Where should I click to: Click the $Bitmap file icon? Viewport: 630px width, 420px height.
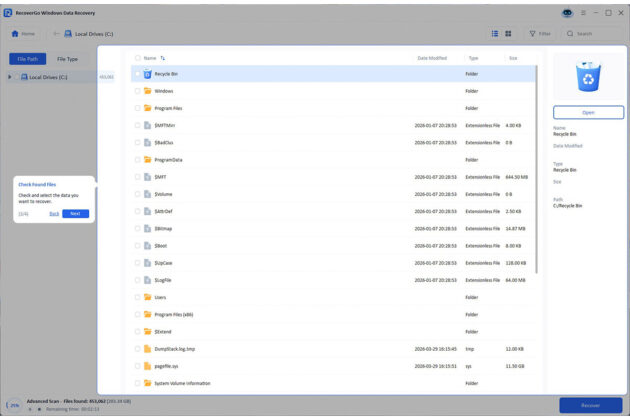pos(147,229)
